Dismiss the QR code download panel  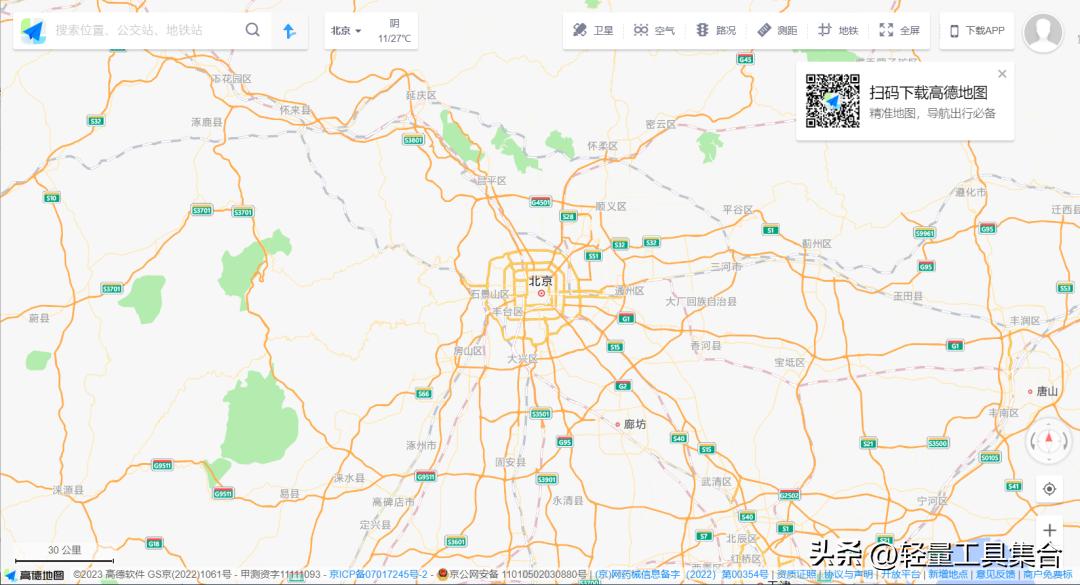click(x=1002, y=73)
